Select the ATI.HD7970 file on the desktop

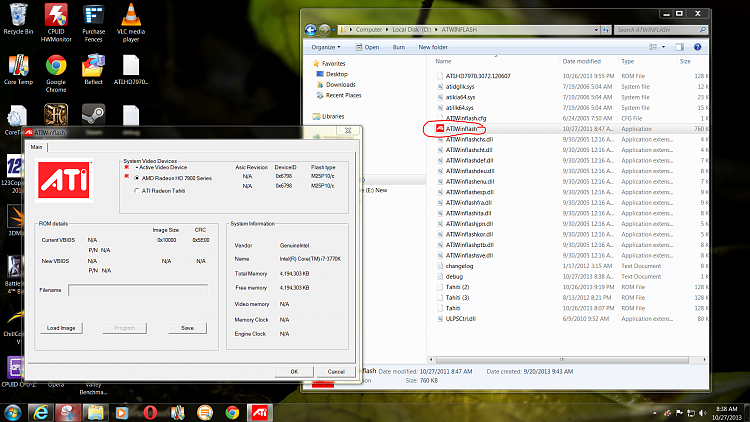click(x=131, y=70)
